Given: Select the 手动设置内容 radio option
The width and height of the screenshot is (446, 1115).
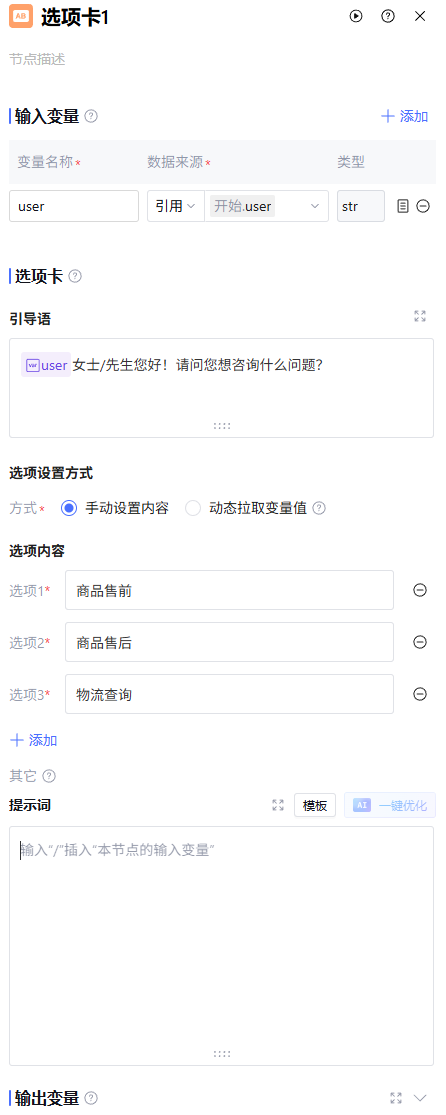Looking at the screenshot, I should click(69, 508).
